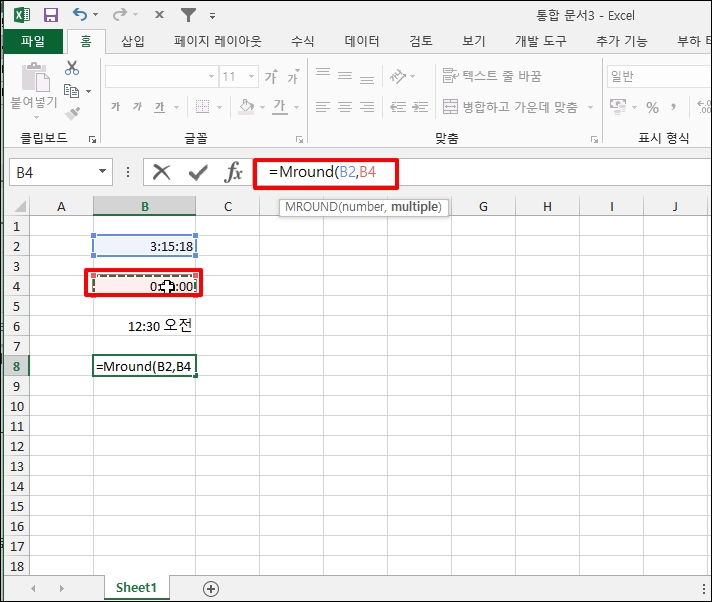Screen dimensions: 712x602
Task: Open the font group dialog launcher
Action: [x=299, y=140]
